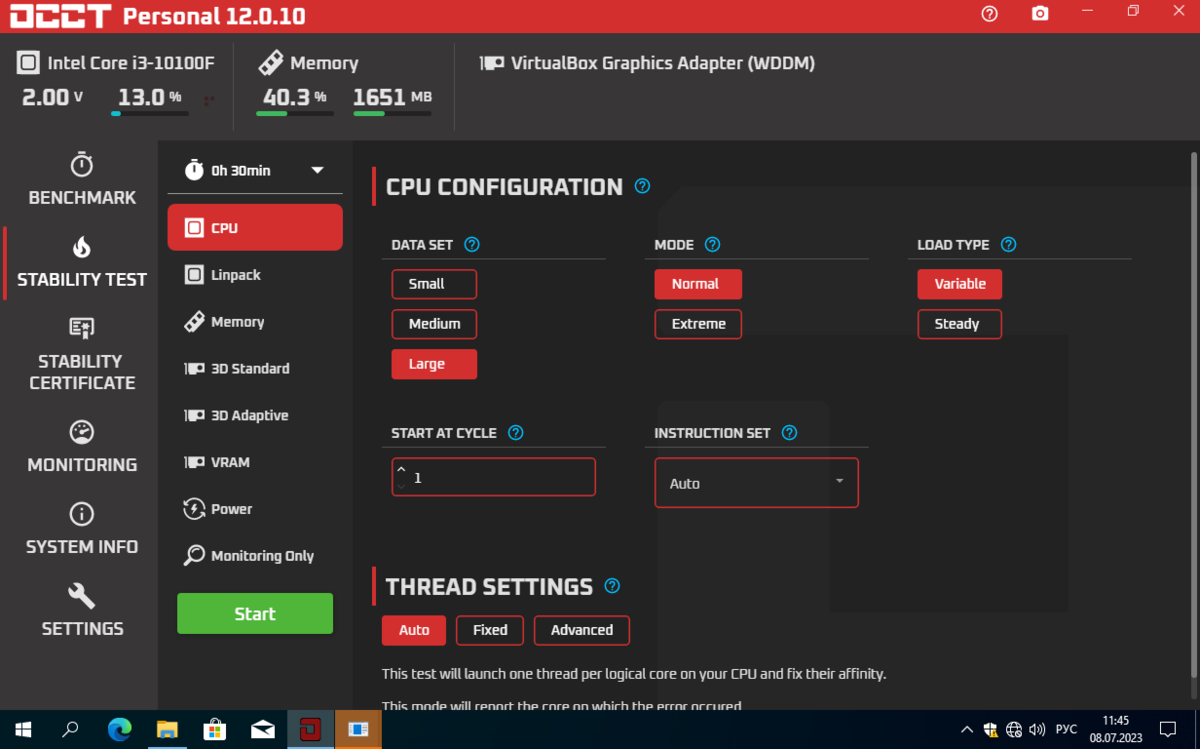Viewport: 1200px width, 749px height.
Task: Take a screenshot with the camera icon
Action: [1040, 14]
